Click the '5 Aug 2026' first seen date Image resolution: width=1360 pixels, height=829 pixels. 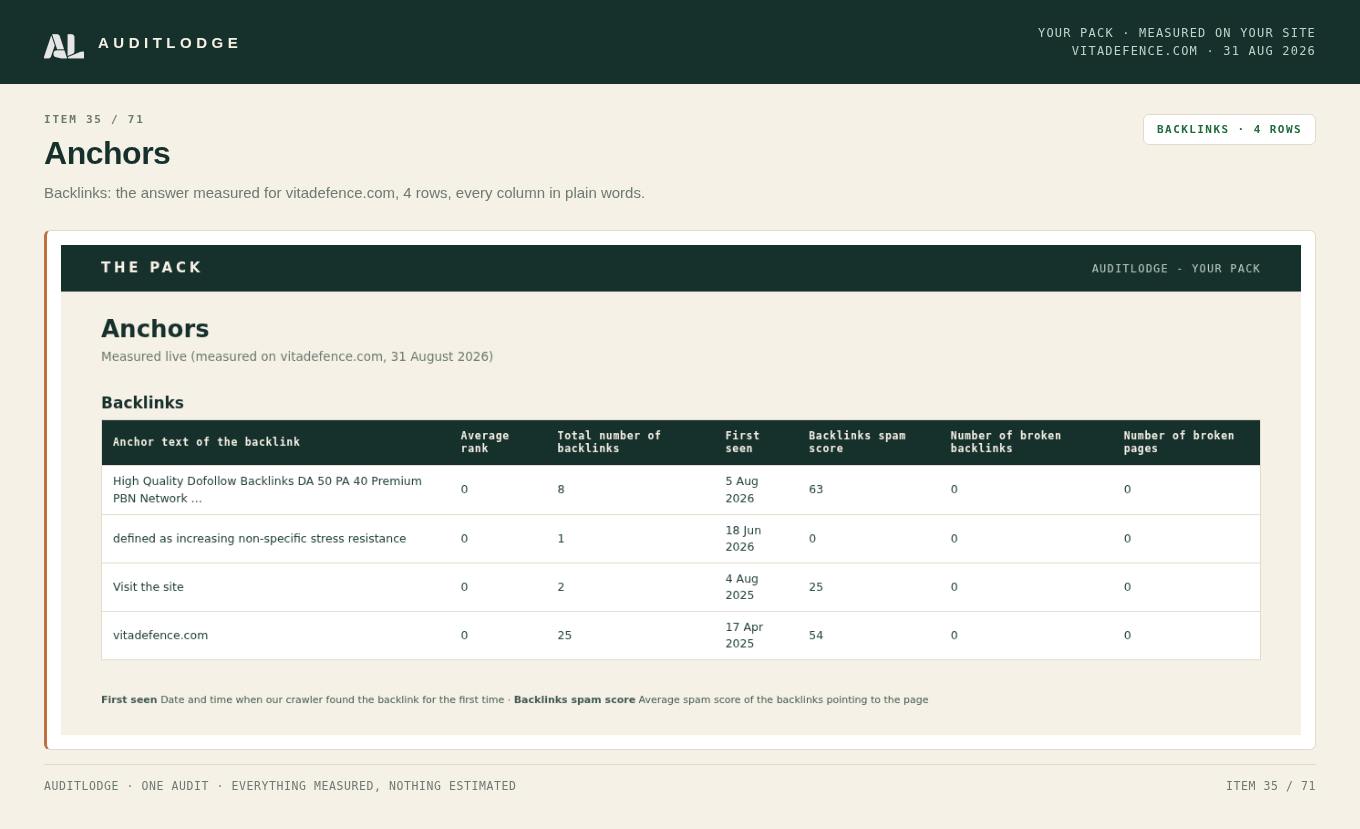[742, 490]
